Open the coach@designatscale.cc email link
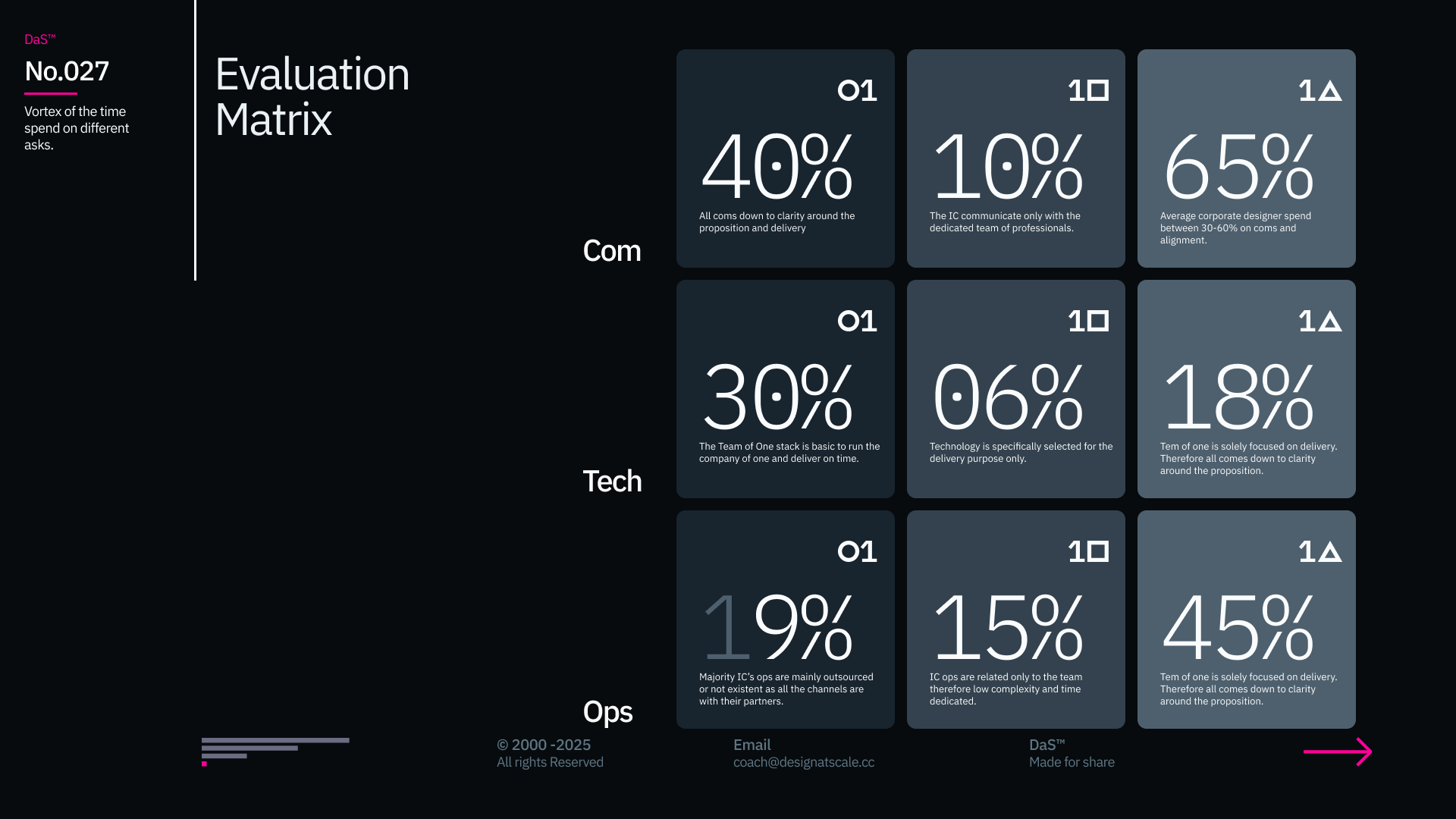This screenshot has height=819, width=1456. click(803, 762)
